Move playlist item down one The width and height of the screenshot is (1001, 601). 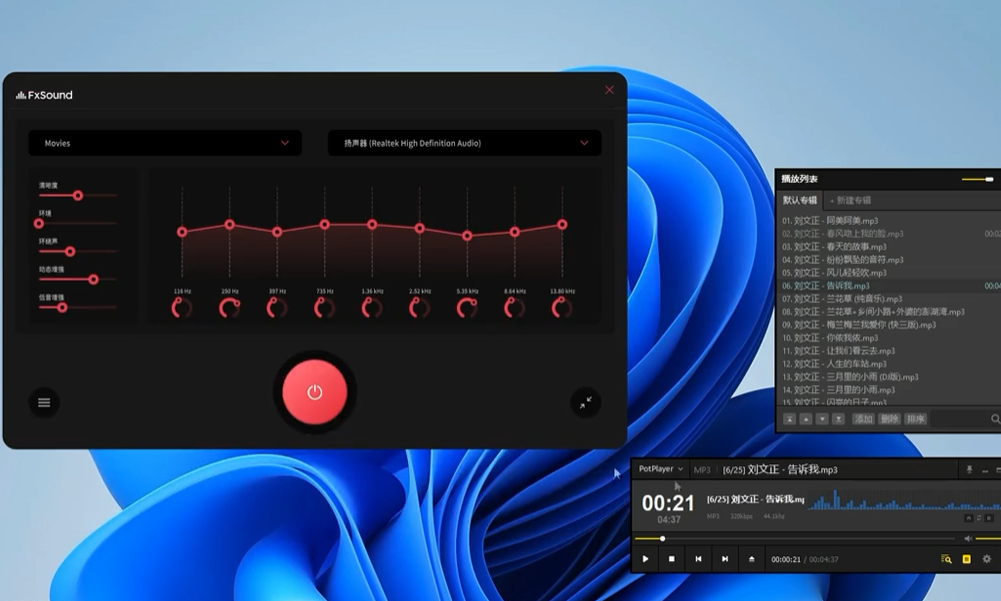pos(822,419)
